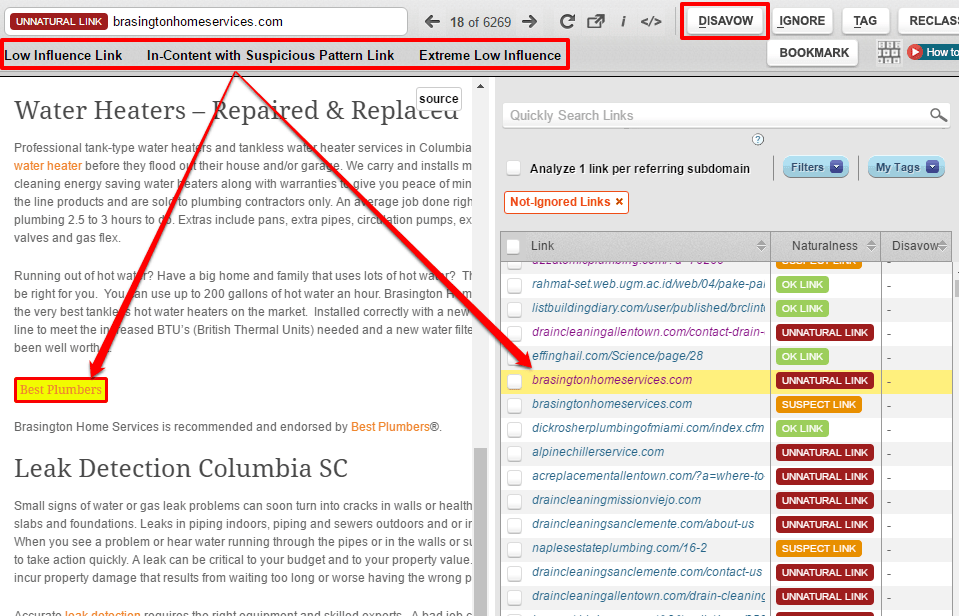Click the page preview vertical scrollbar

click(x=481, y=532)
